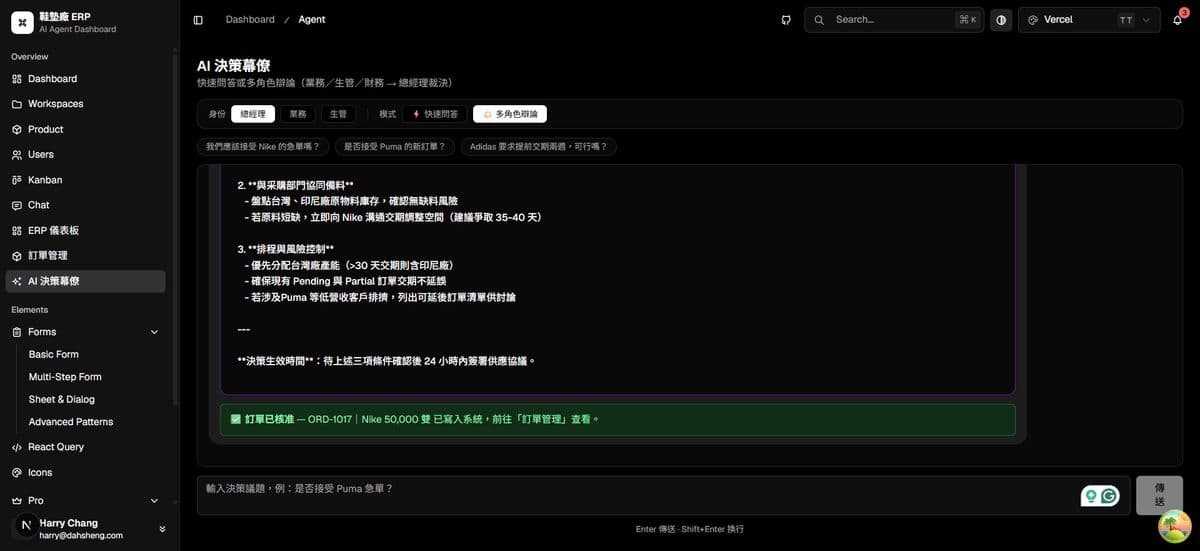Open Multi-Step Form
Image resolution: width=1200 pixels, height=551 pixels.
(x=65, y=377)
